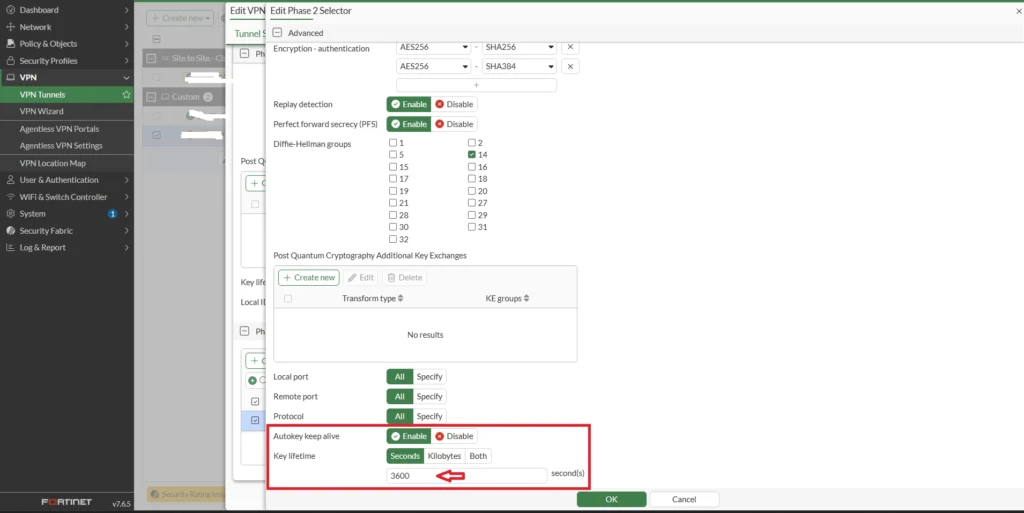Enable Replay detection
Screen dimensions: 1024x513
click(x=409, y=104)
